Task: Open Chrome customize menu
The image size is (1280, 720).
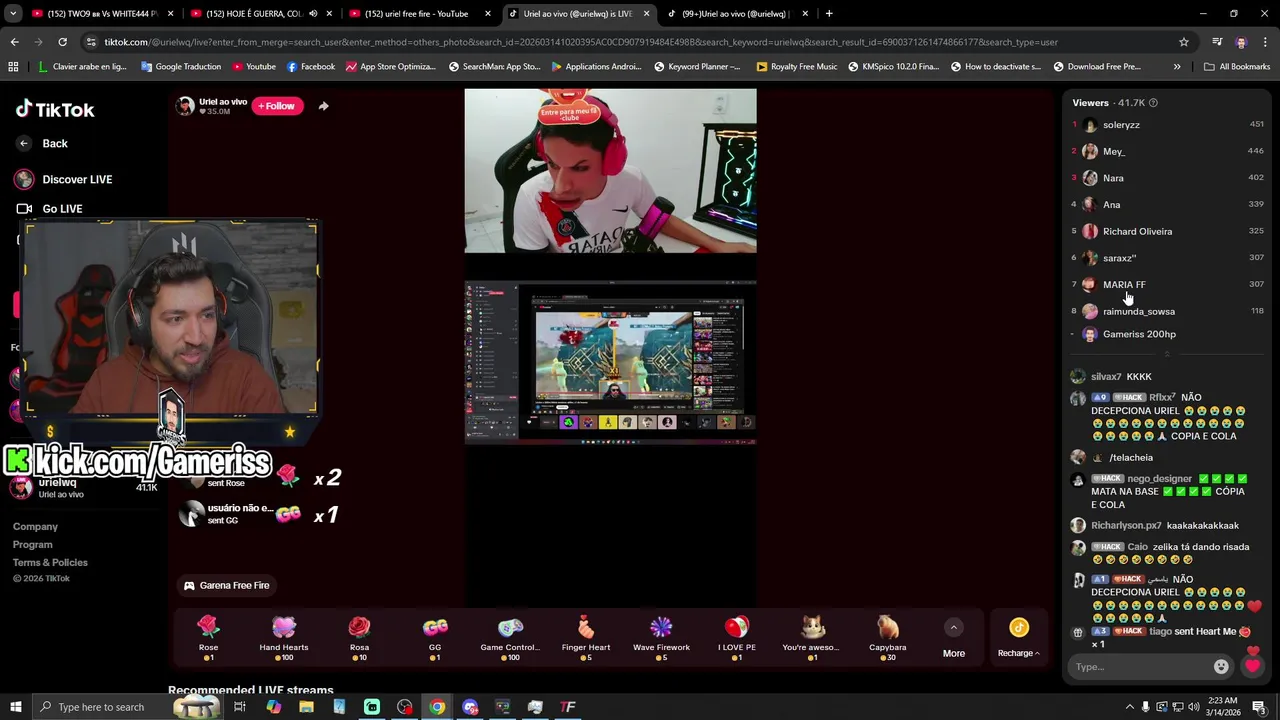Action: 1265,42
